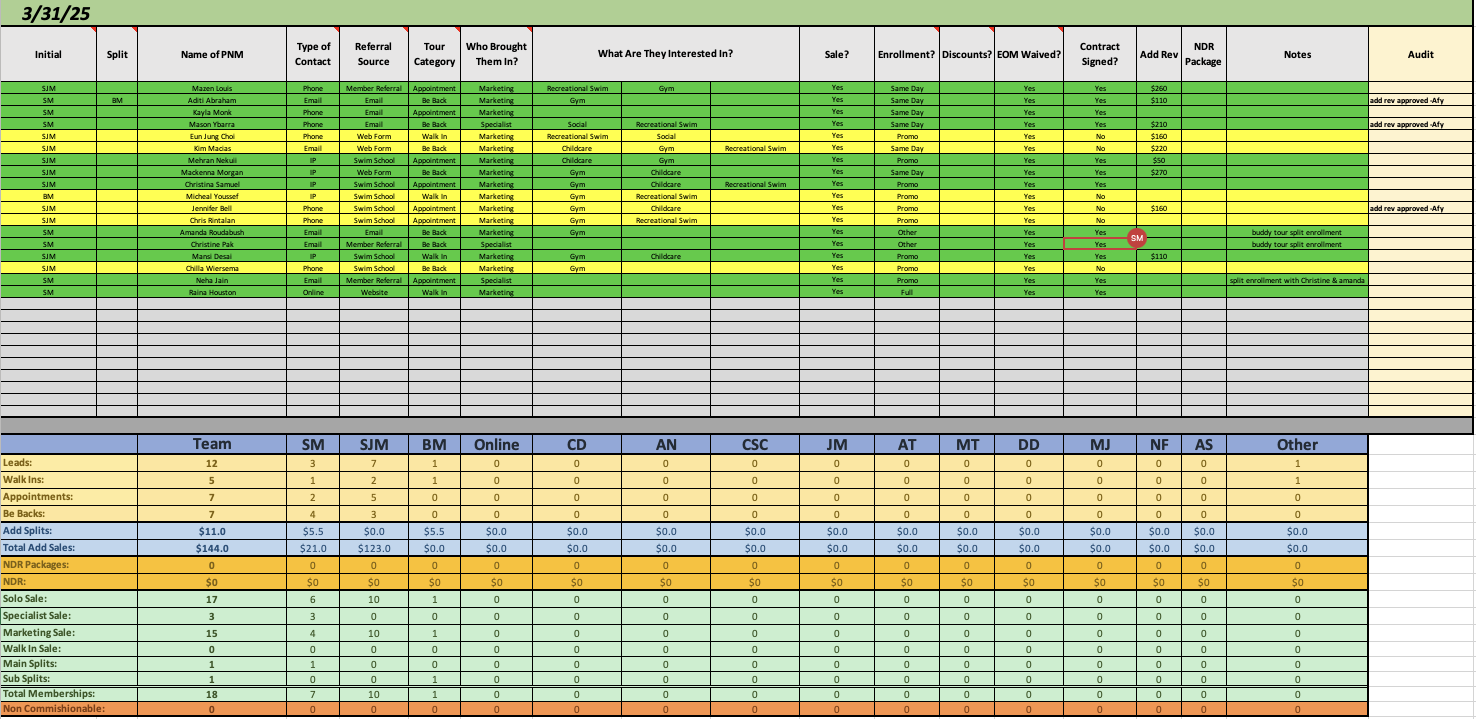Select the Discounts? column header
This screenshot has height=719, width=1476.
coord(966,55)
